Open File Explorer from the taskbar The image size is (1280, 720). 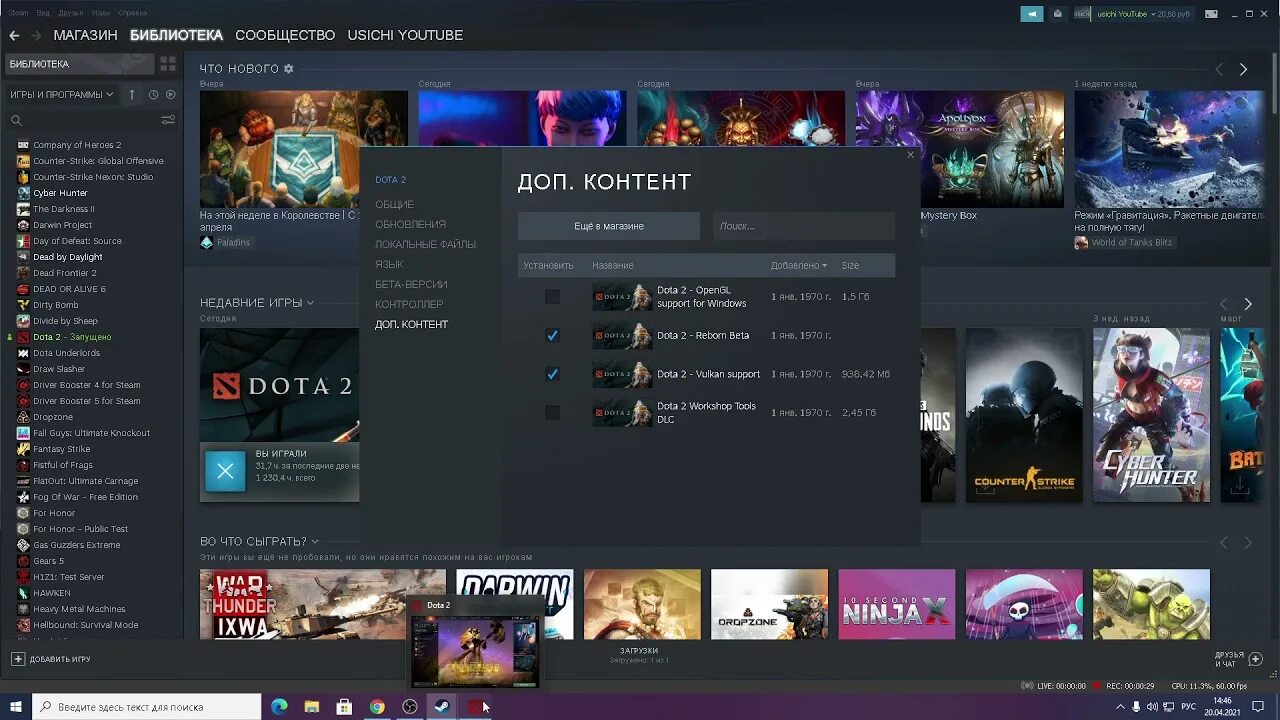pos(311,707)
